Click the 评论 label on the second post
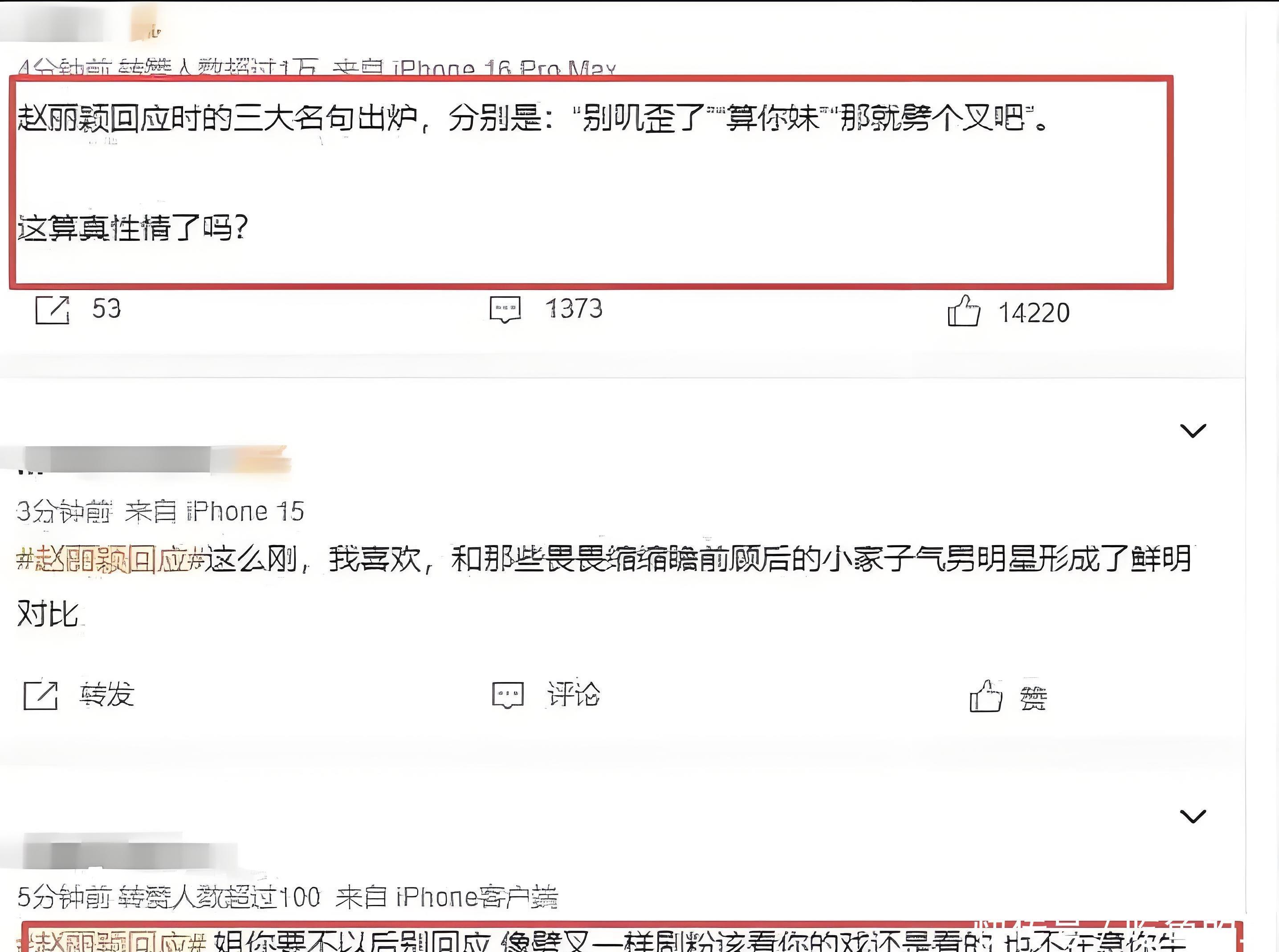This screenshot has width=1279, height=952. pyautogui.click(x=574, y=694)
